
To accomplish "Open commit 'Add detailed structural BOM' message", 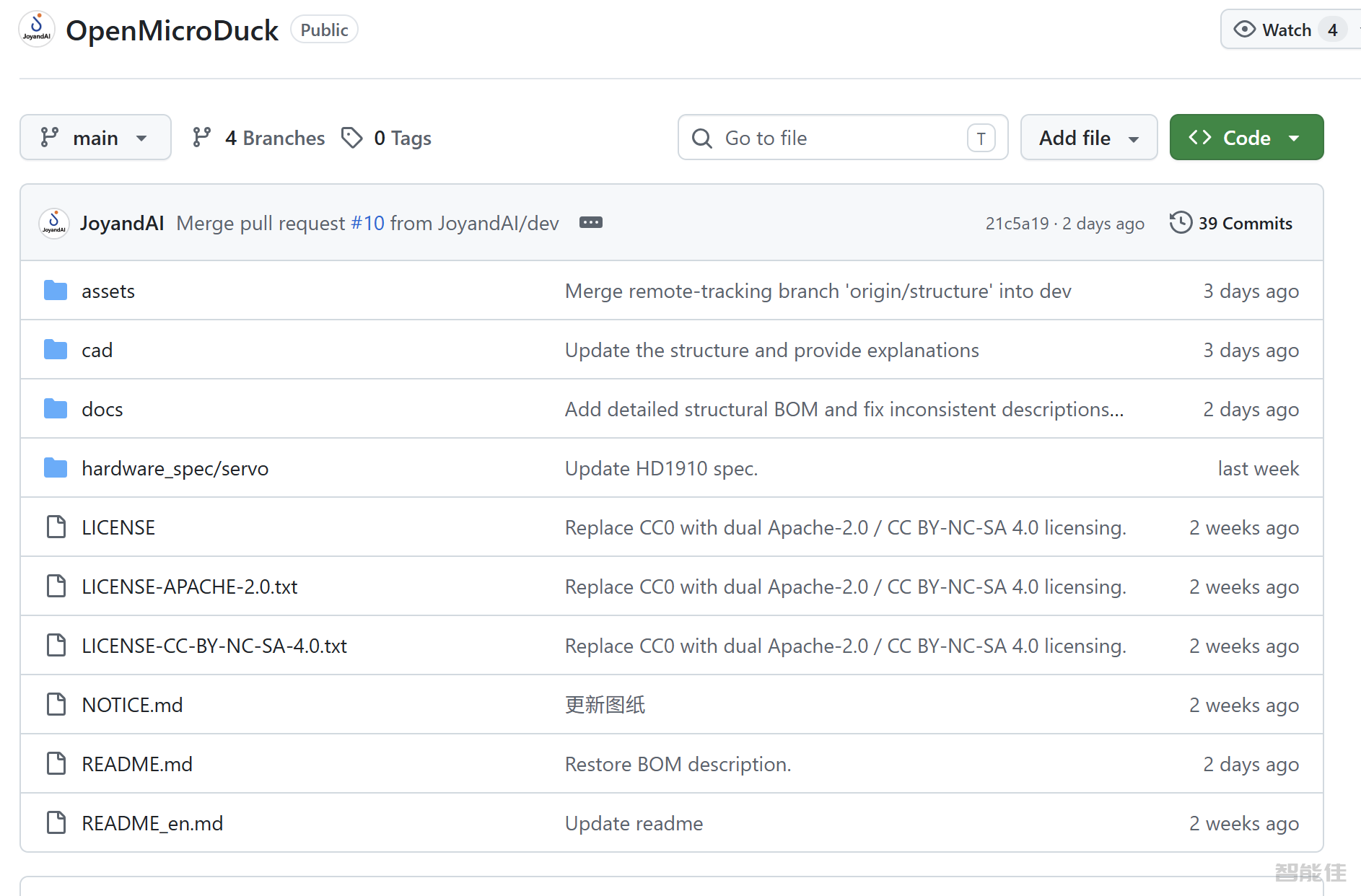I will pos(844,409).
